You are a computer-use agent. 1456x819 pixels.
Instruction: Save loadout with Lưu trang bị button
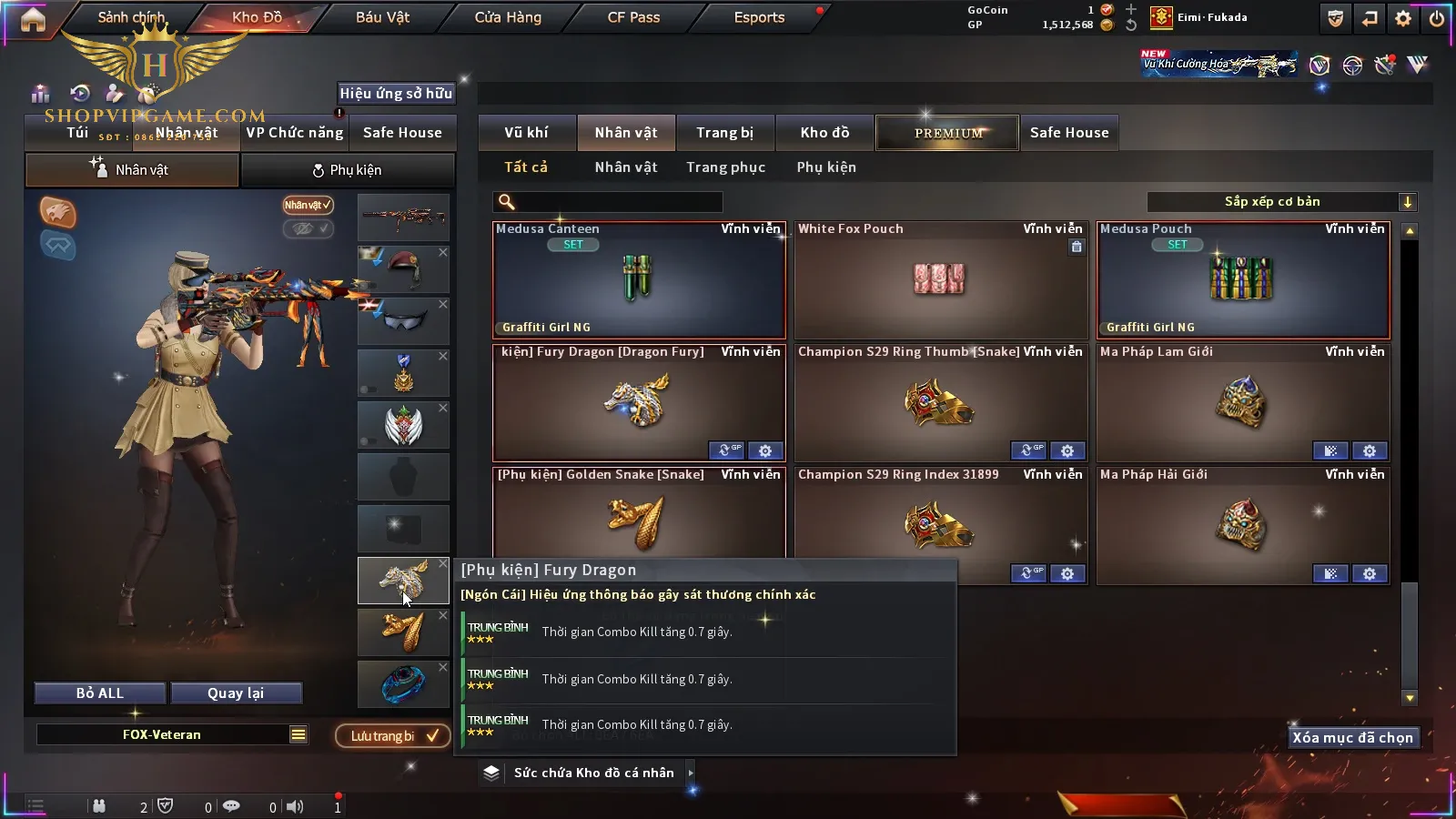(393, 735)
